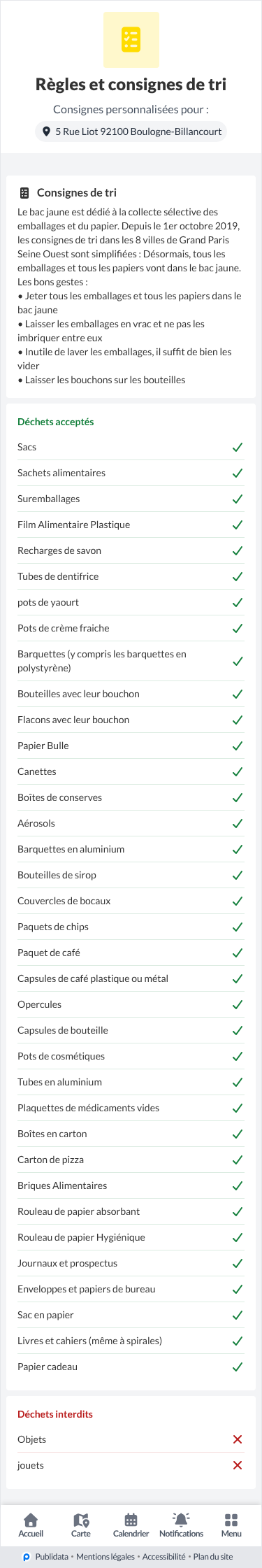Change address 5 Rue Liot Boulogne-Billancourt
Viewport: 262px width, 1568px height.
point(131,131)
